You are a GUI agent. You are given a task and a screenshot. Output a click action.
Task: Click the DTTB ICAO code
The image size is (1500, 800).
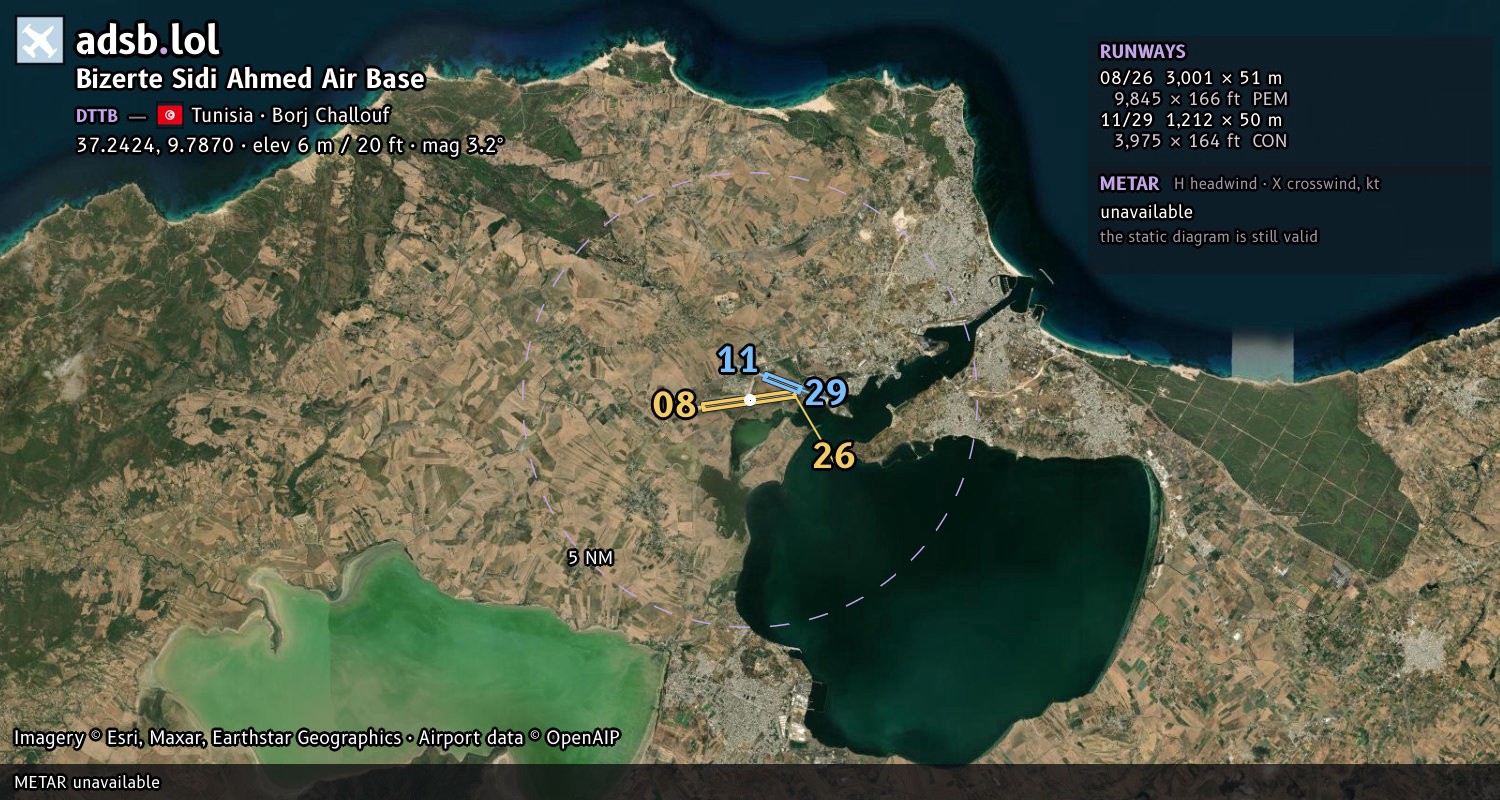tap(97, 115)
